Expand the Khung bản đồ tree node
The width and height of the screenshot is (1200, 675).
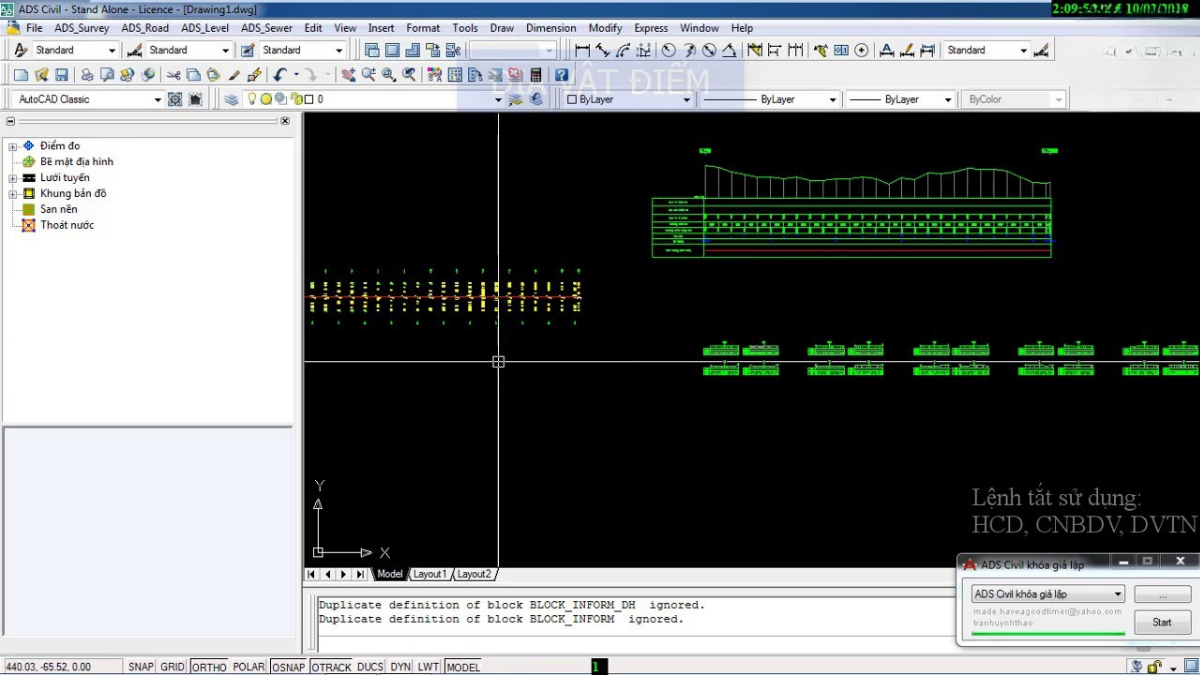13,194
